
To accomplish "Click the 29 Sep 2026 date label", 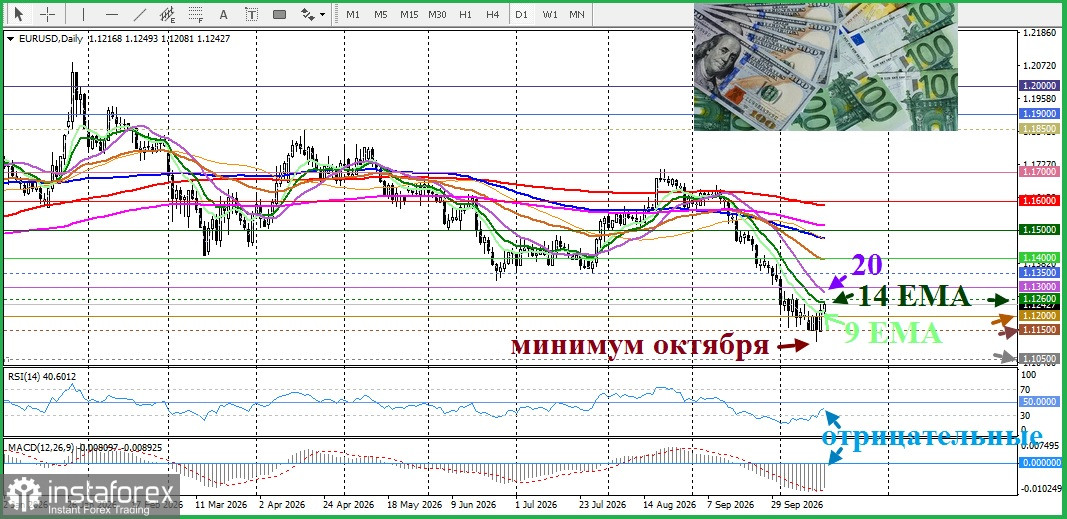I will tap(795, 506).
